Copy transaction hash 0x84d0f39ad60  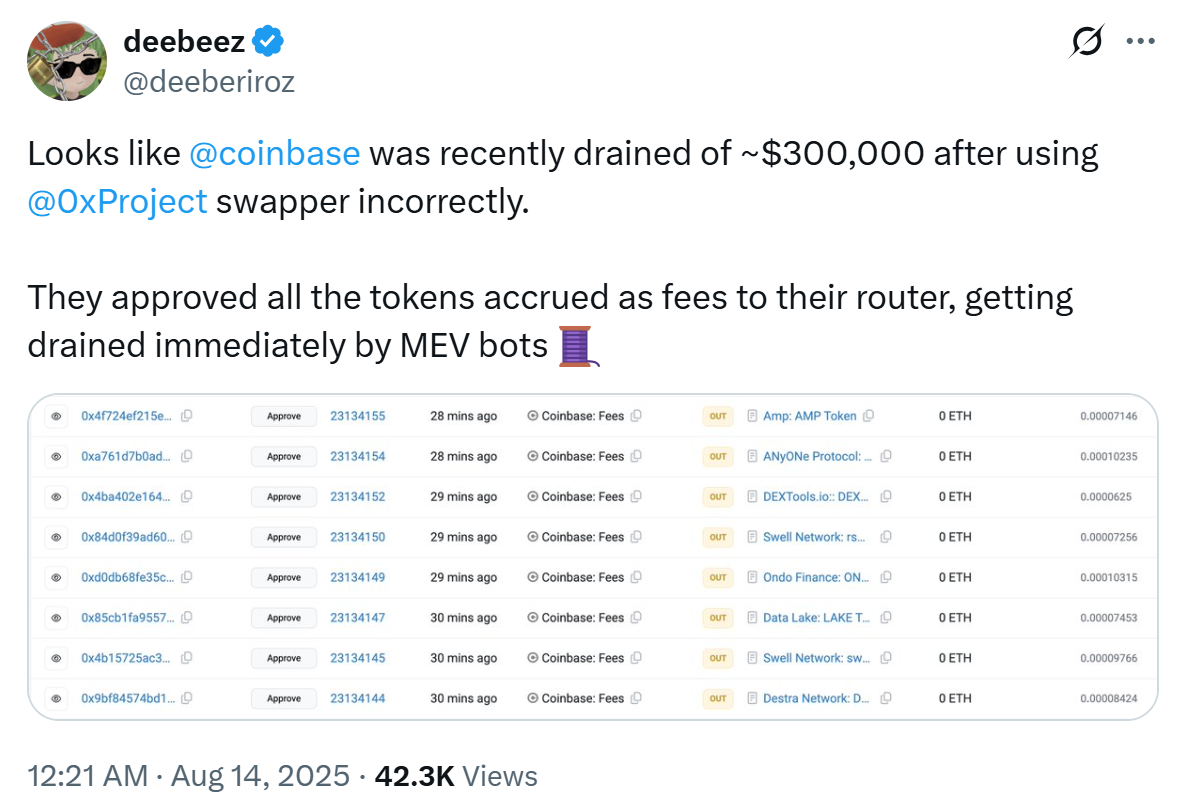pos(187,537)
